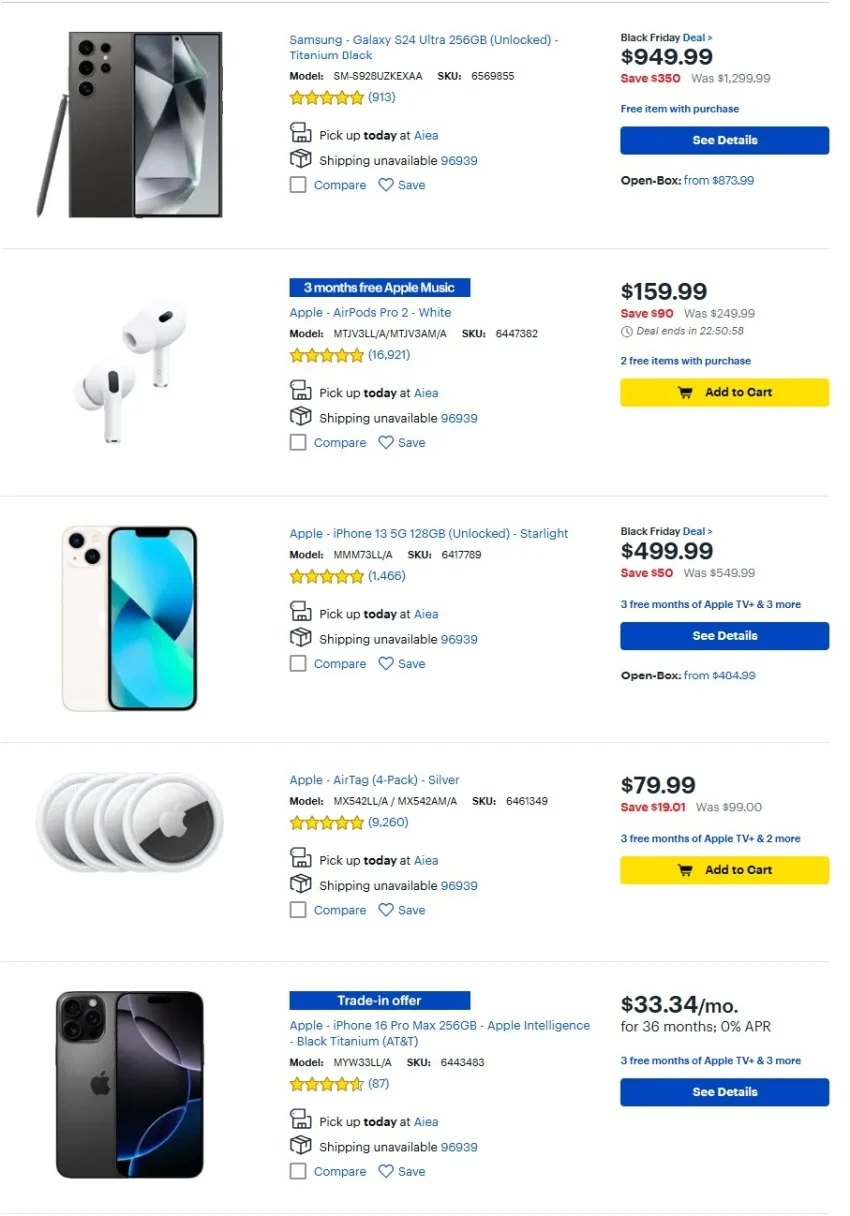The width and height of the screenshot is (850, 1216).
Task: Add AirPods Pro 2 to cart
Action: [x=724, y=393]
